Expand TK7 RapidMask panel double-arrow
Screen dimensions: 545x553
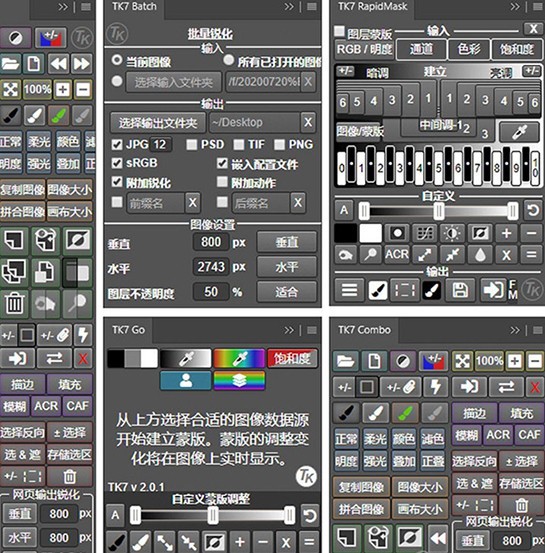(x=515, y=7)
